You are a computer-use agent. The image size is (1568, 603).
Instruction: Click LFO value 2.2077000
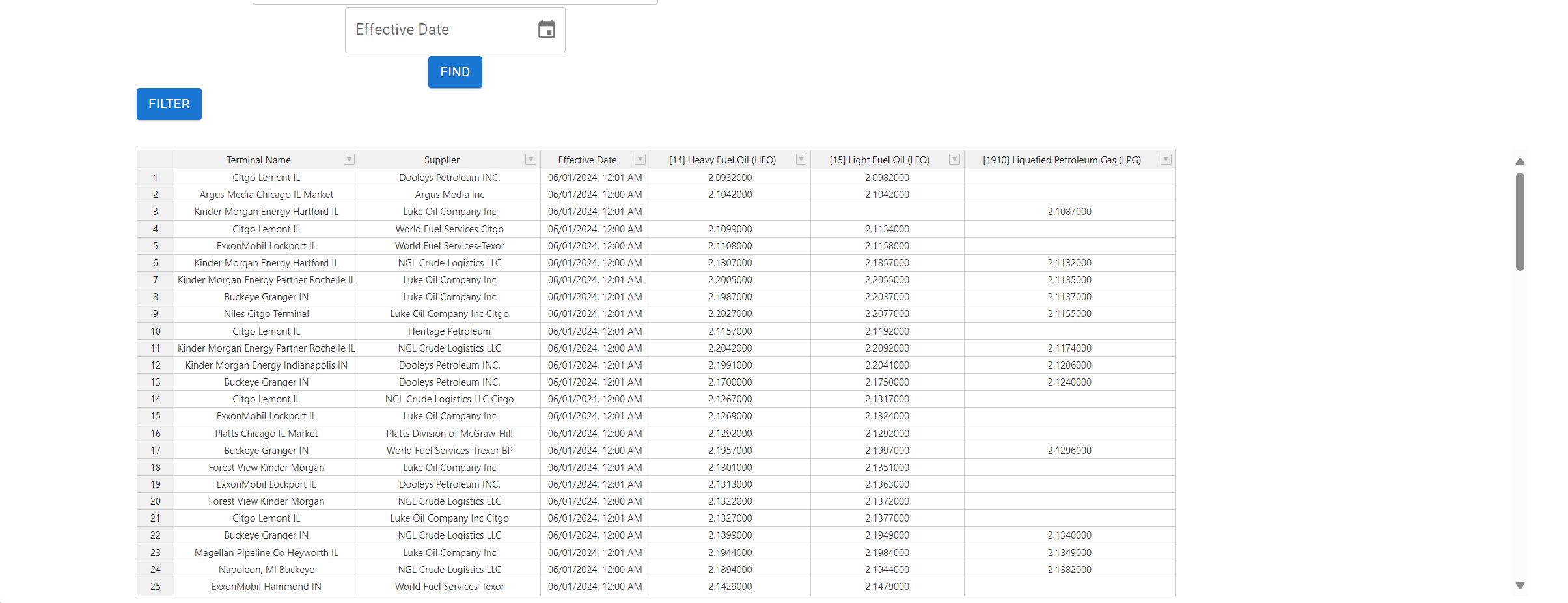coord(887,314)
